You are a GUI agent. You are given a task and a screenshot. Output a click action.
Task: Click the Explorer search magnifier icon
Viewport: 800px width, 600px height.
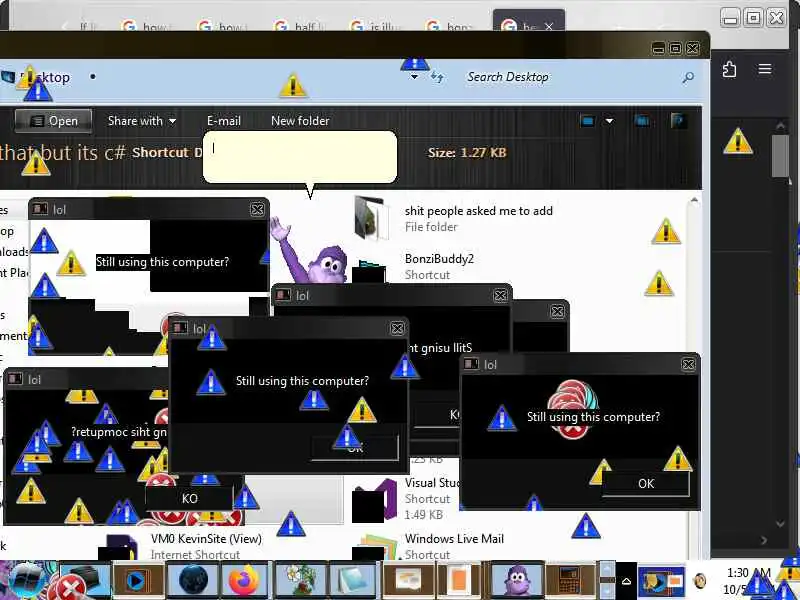(x=688, y=78)
